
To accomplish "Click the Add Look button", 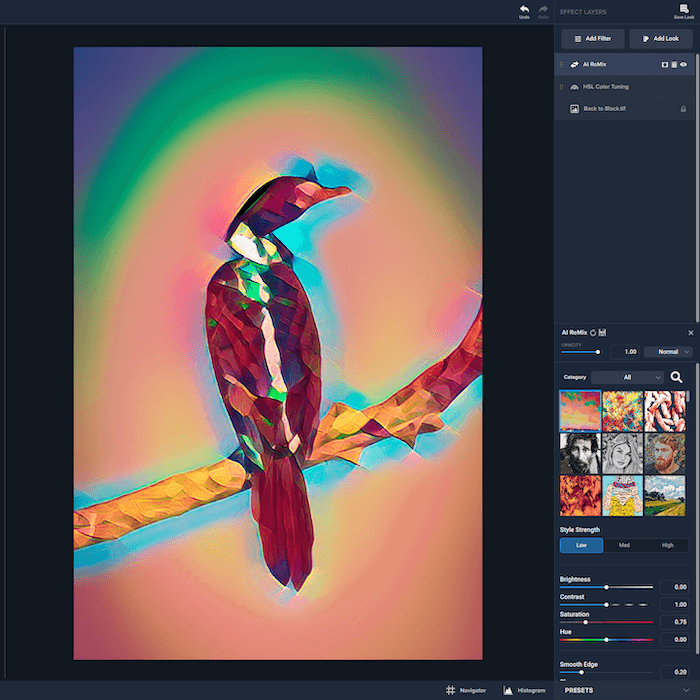I will (661, 39).
